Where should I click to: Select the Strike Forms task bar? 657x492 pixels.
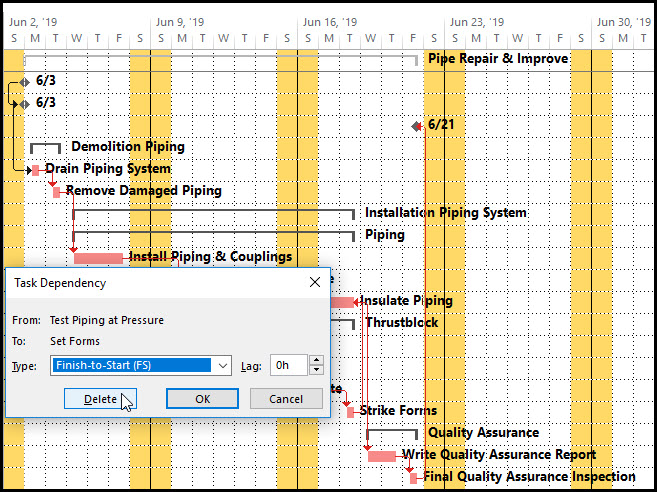click(x=350, y=411)
